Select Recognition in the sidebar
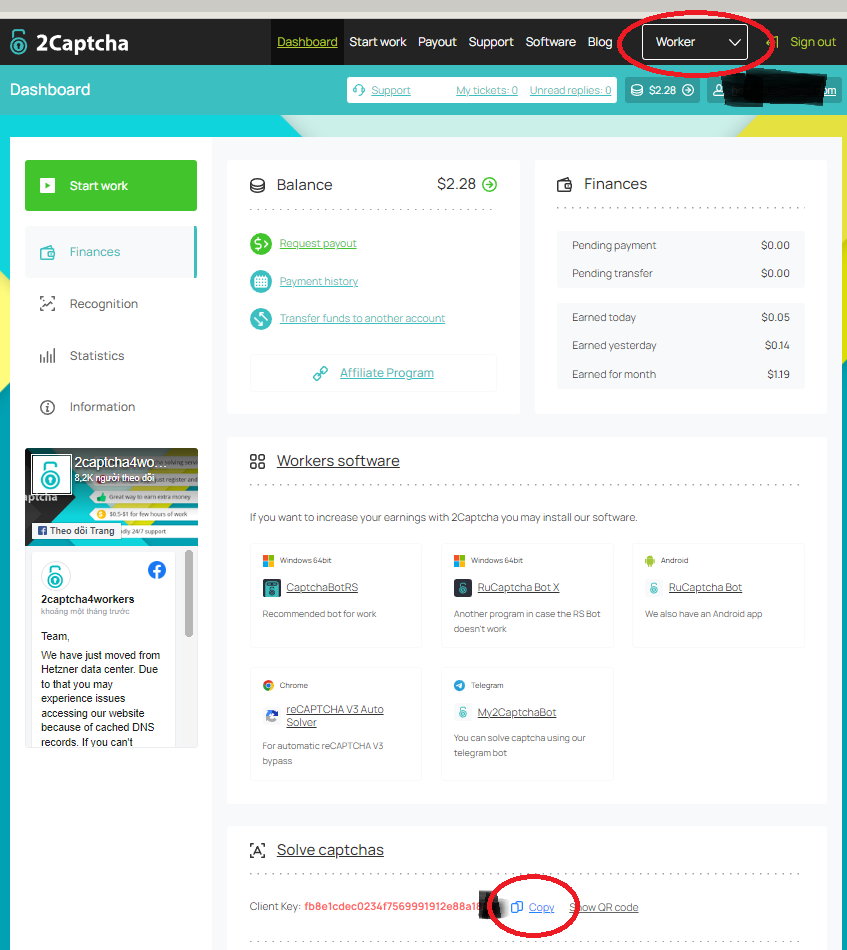Viewport: 847px width, 950px height. point(104,304)
